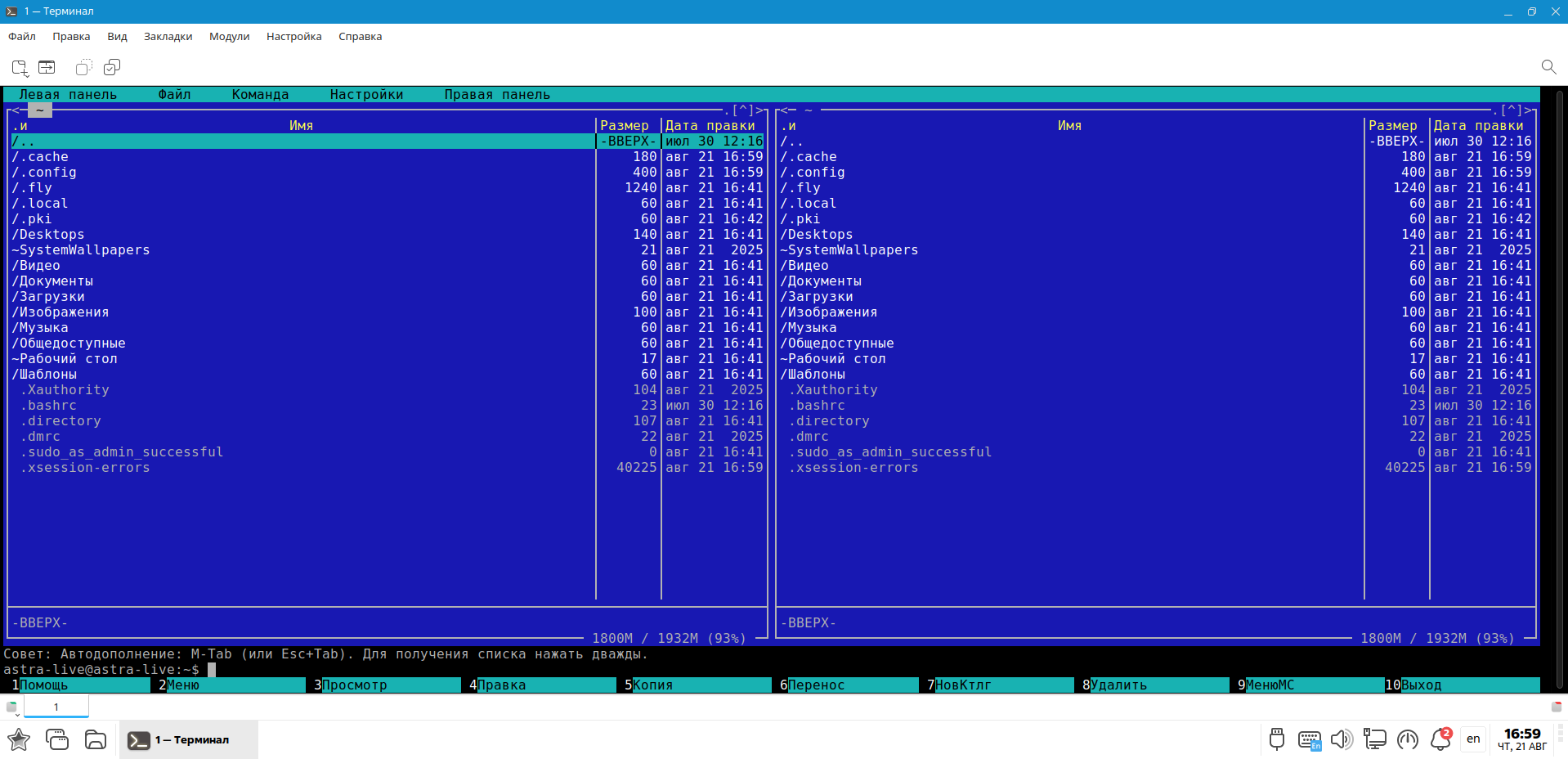Click the network tray icon
This screenshot has height=759, width=1568.
pos(1374,739)
